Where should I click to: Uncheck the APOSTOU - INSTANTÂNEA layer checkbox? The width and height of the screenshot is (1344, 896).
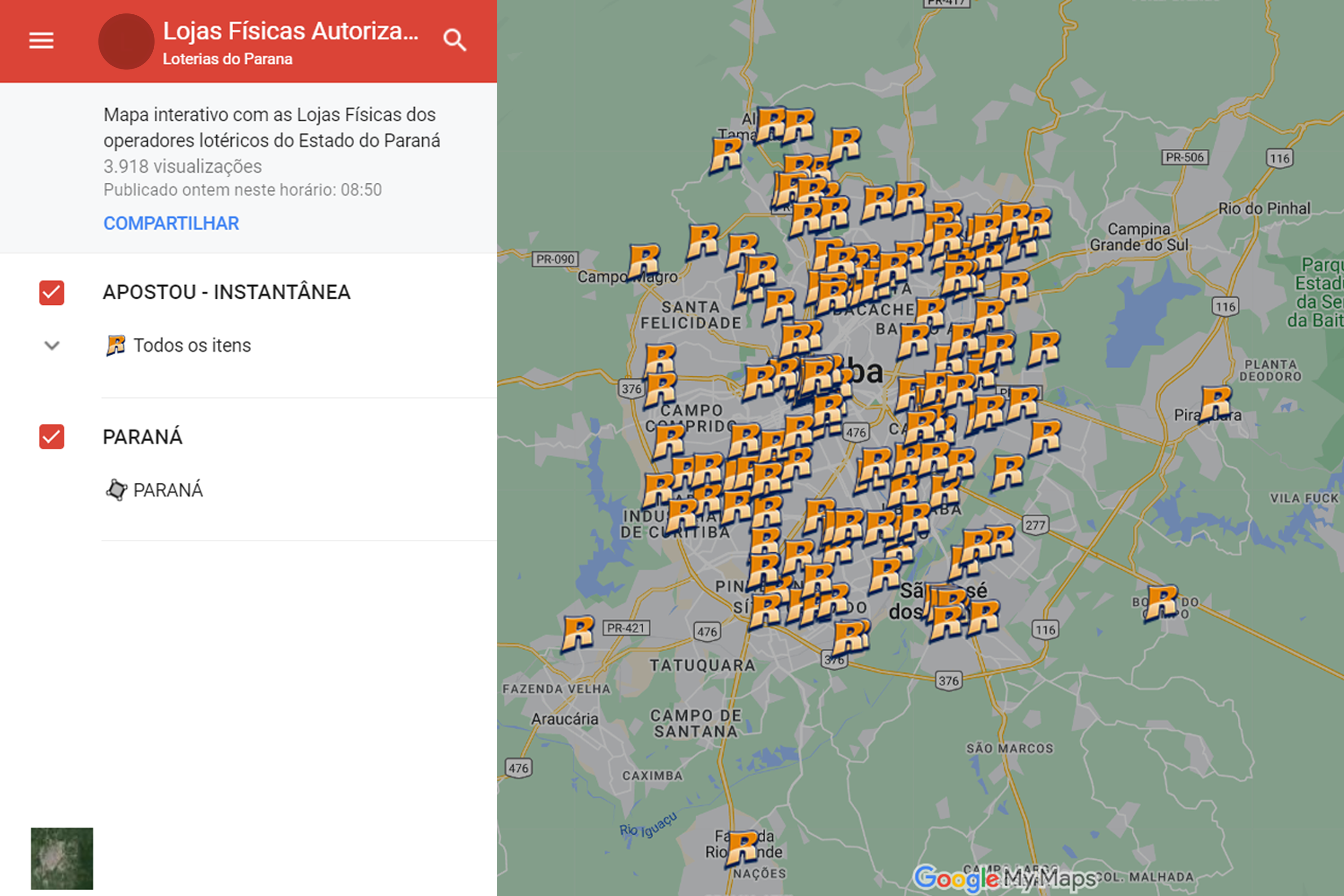click(52, 293)
